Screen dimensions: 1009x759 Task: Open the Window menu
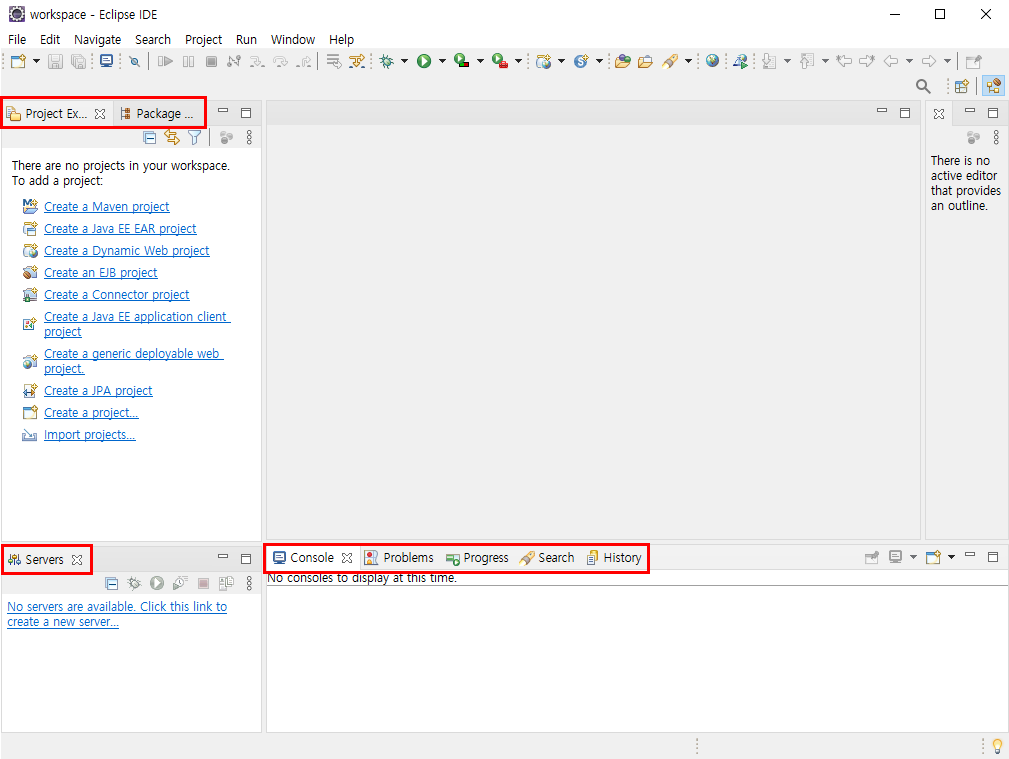point(293,39)
